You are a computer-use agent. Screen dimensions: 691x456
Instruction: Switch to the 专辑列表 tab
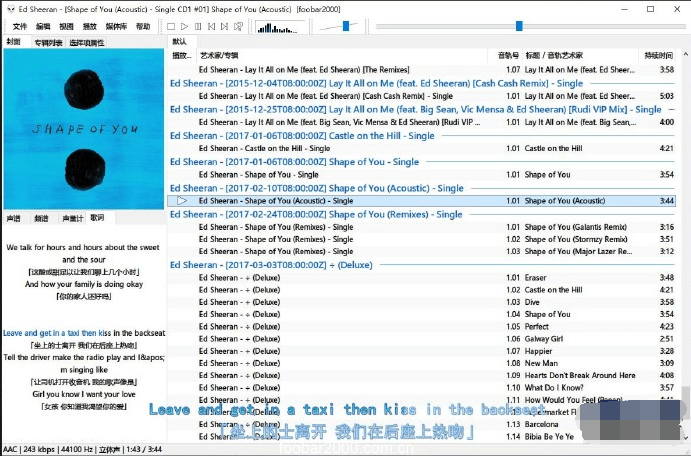[x=48, y=43]
